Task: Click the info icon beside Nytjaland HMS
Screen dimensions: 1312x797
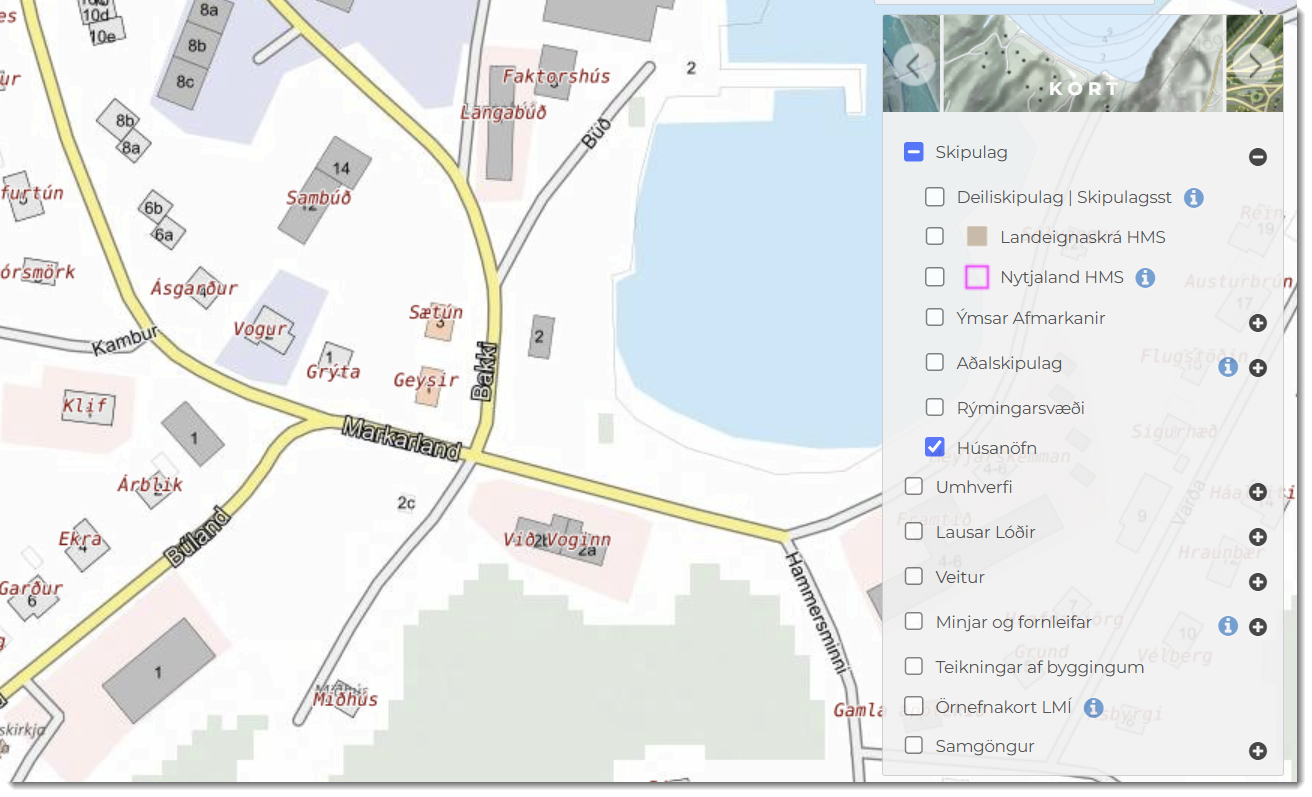Action: (1145, 278)
